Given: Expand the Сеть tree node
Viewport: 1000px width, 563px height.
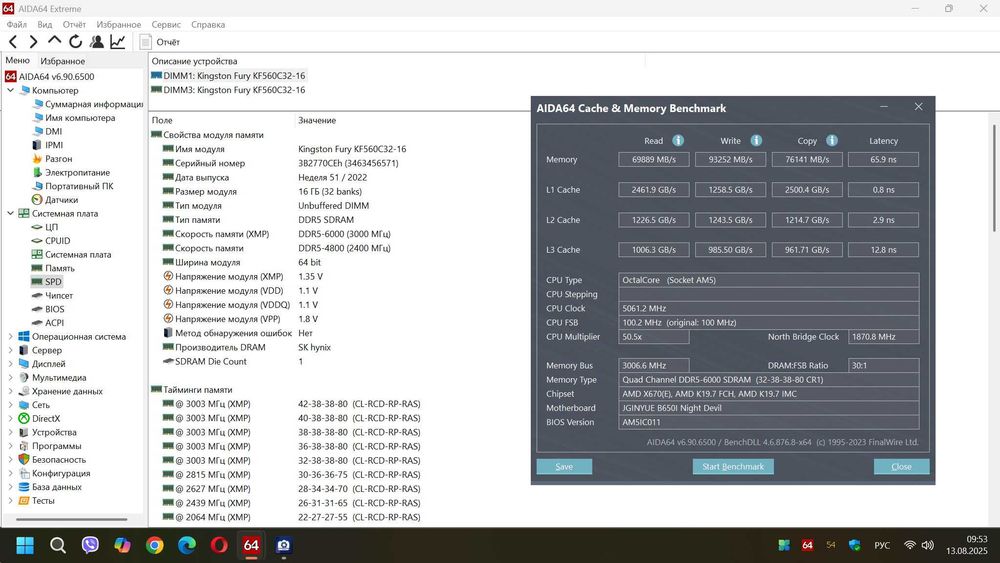Looking at the screenshot, I should pos(10,405).
